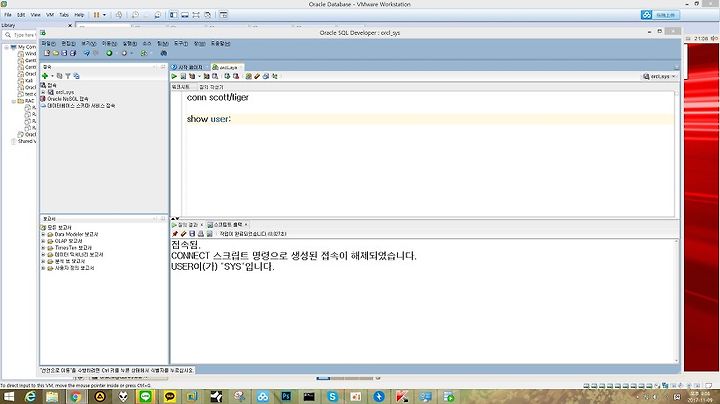Click the Windows Start button
This screenshot has height=404, width=720.
(x=9, y=397)
